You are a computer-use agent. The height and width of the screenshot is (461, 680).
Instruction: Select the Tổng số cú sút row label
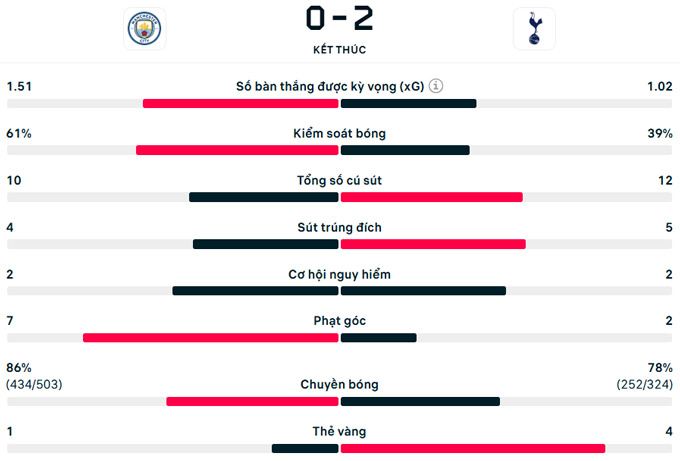click(340, 180)
